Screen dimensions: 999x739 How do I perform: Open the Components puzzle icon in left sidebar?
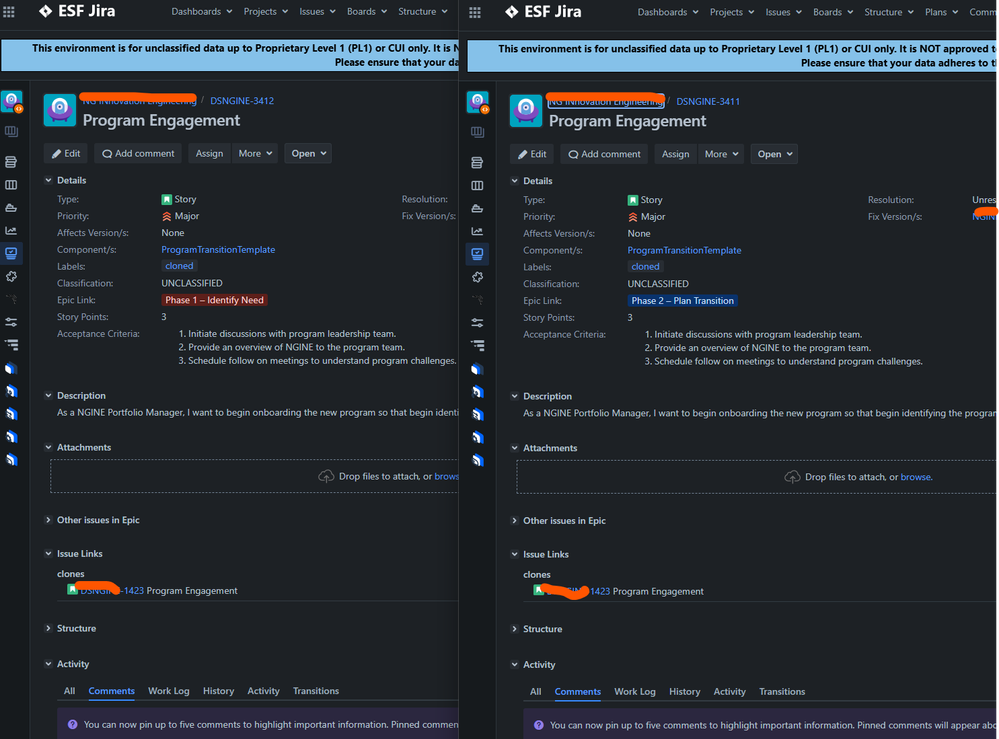click(11, 276)
